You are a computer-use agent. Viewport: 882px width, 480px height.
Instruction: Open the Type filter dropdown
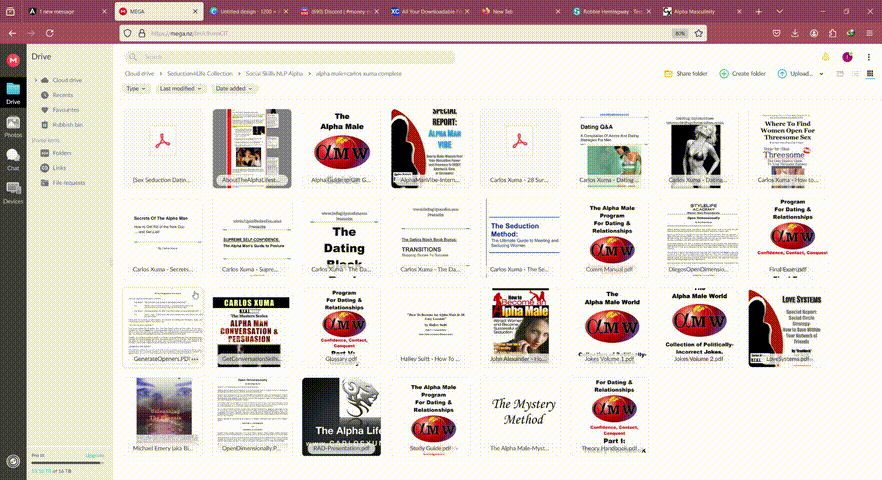coord(136,88)
